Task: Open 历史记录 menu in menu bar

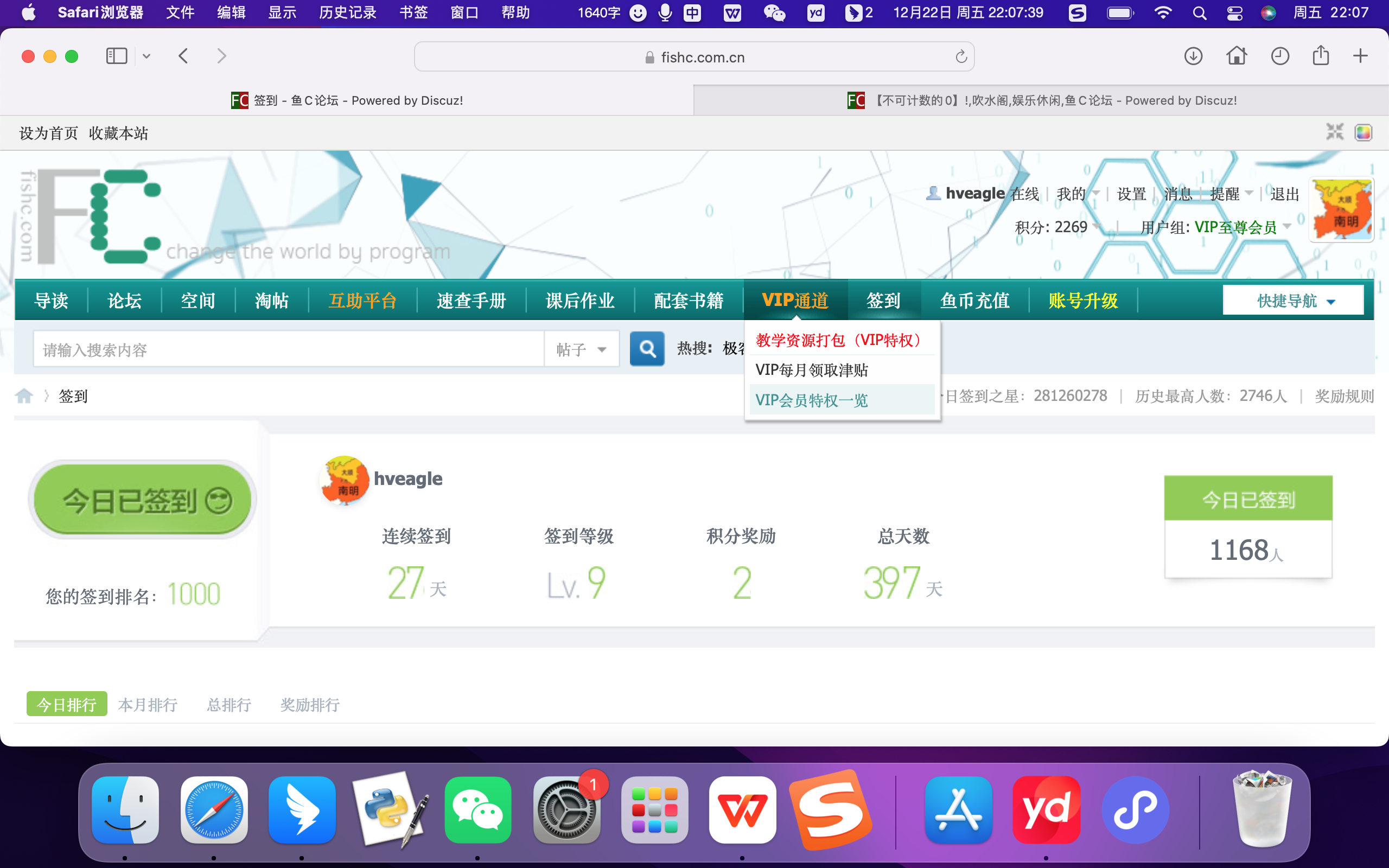Action: (347, 12)
